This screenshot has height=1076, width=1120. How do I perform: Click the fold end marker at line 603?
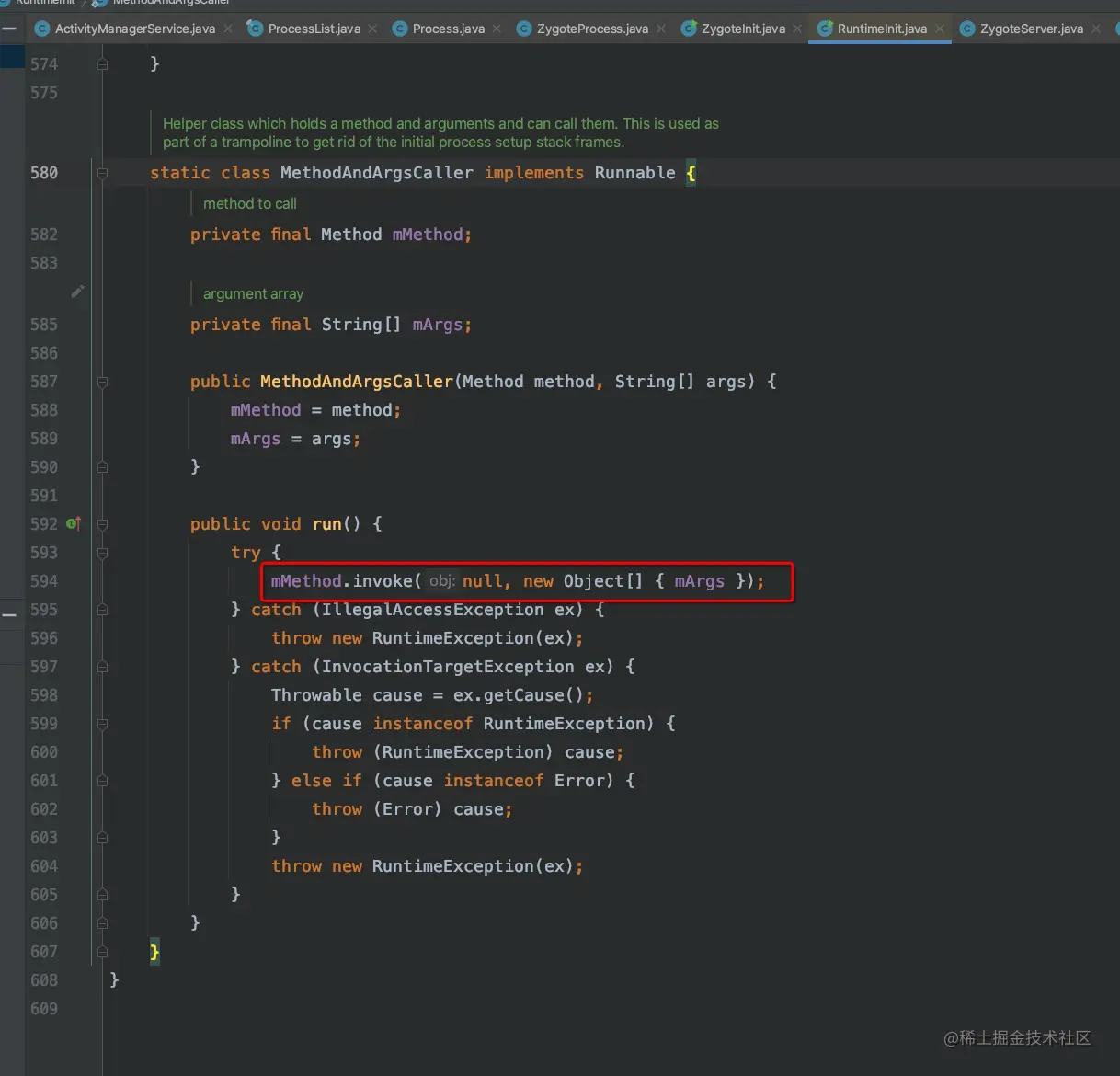(102, 838)
